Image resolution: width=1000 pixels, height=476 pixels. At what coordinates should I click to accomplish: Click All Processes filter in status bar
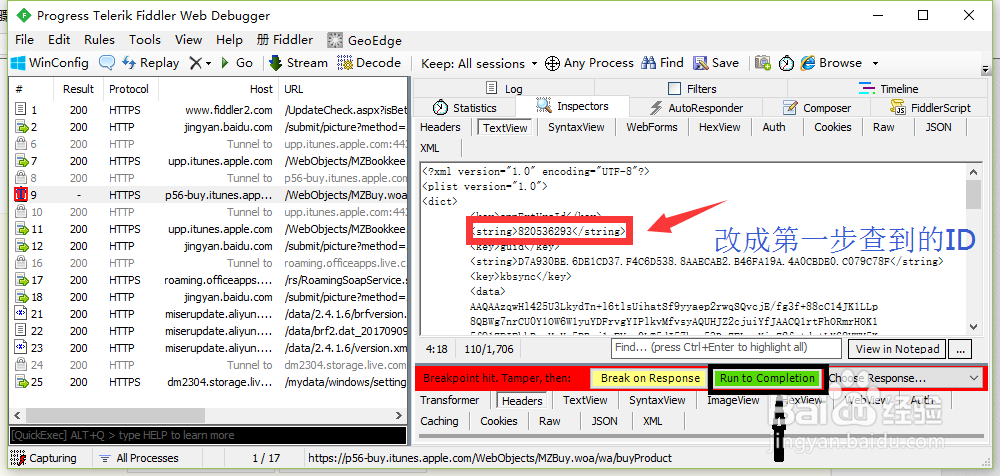tap(140, 458)
